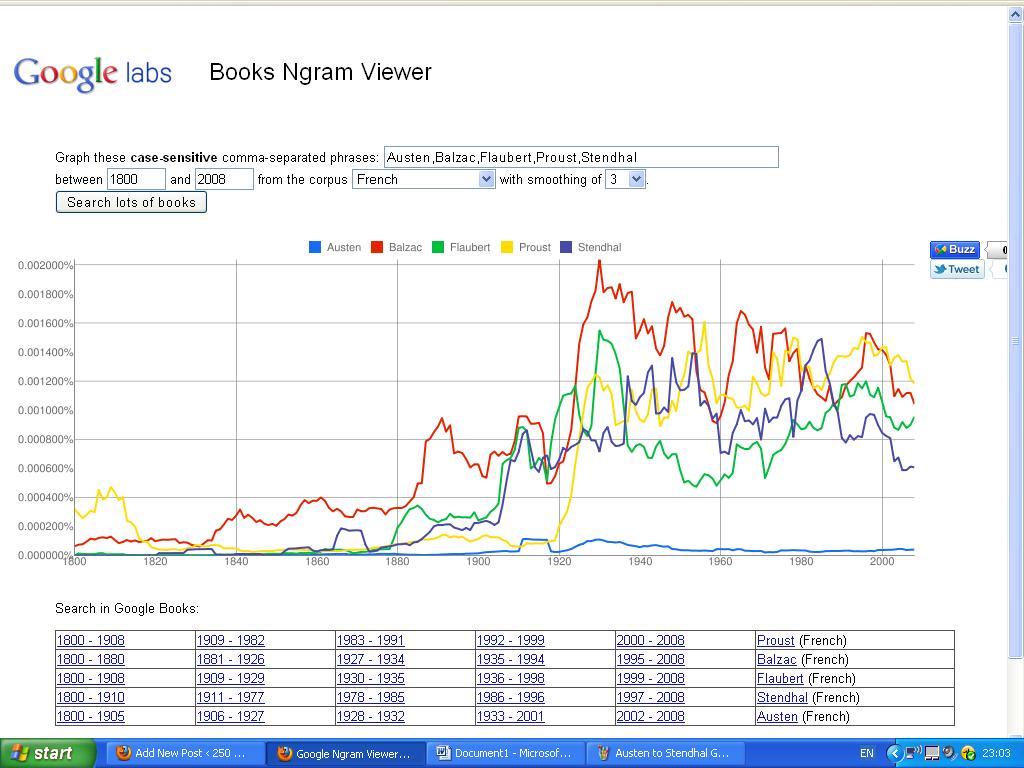
Task: Open the 2000 - 2008 search link
Action: [650, 641]
